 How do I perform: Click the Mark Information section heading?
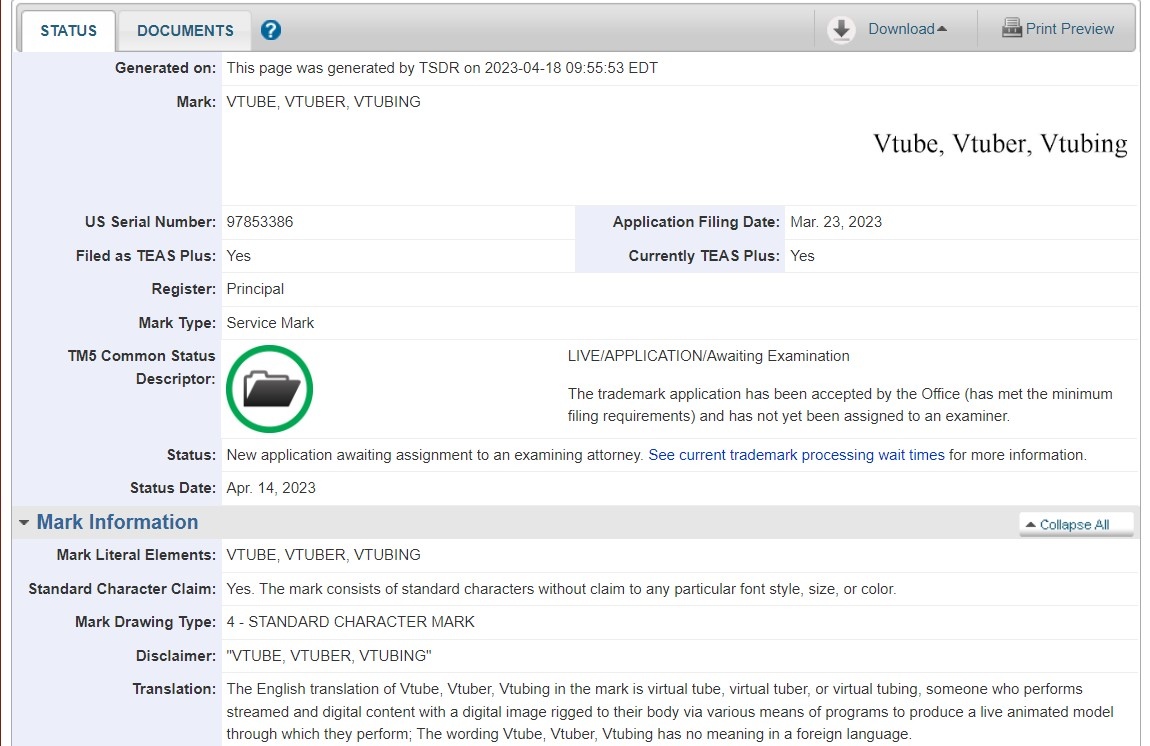(x=117, y=522)
